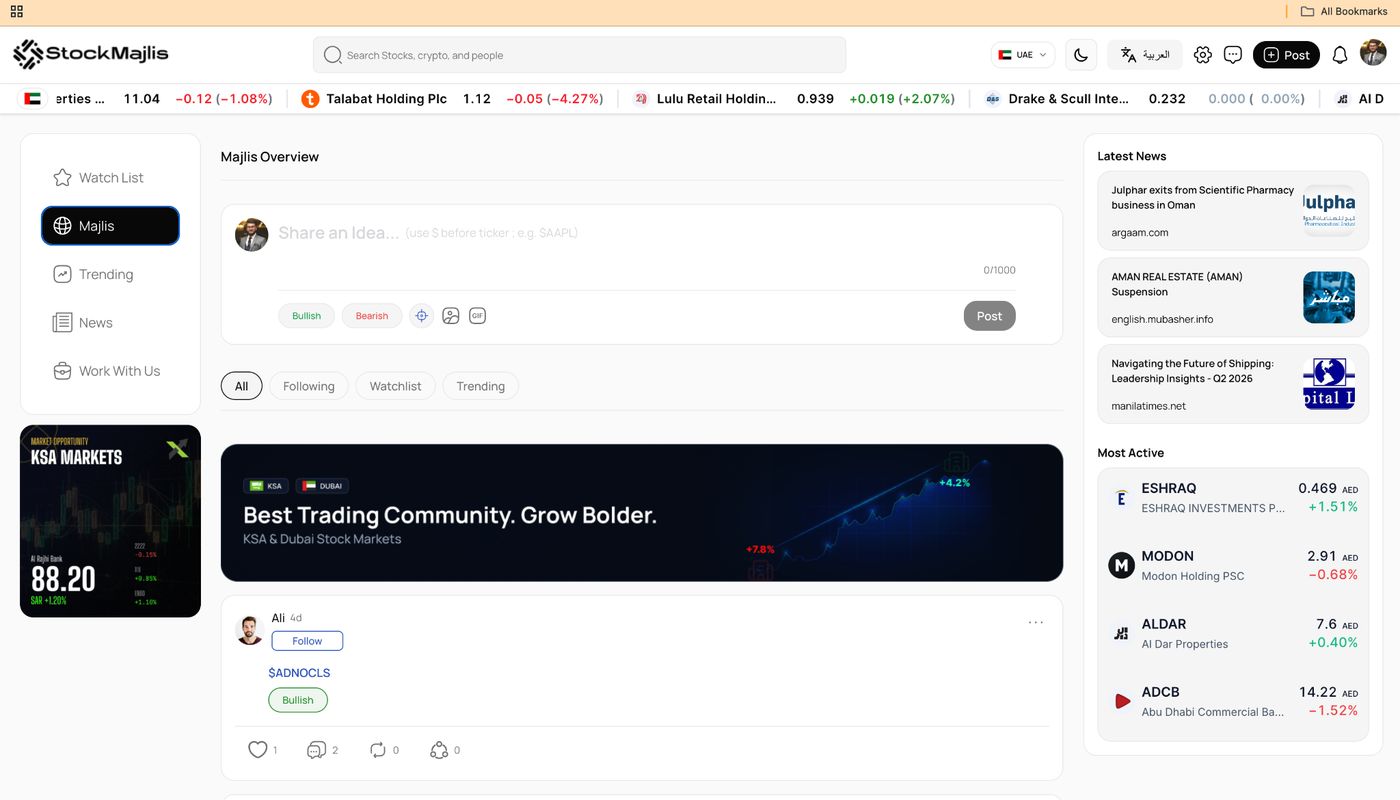Open settings gear icon in header

(1203, 55)
